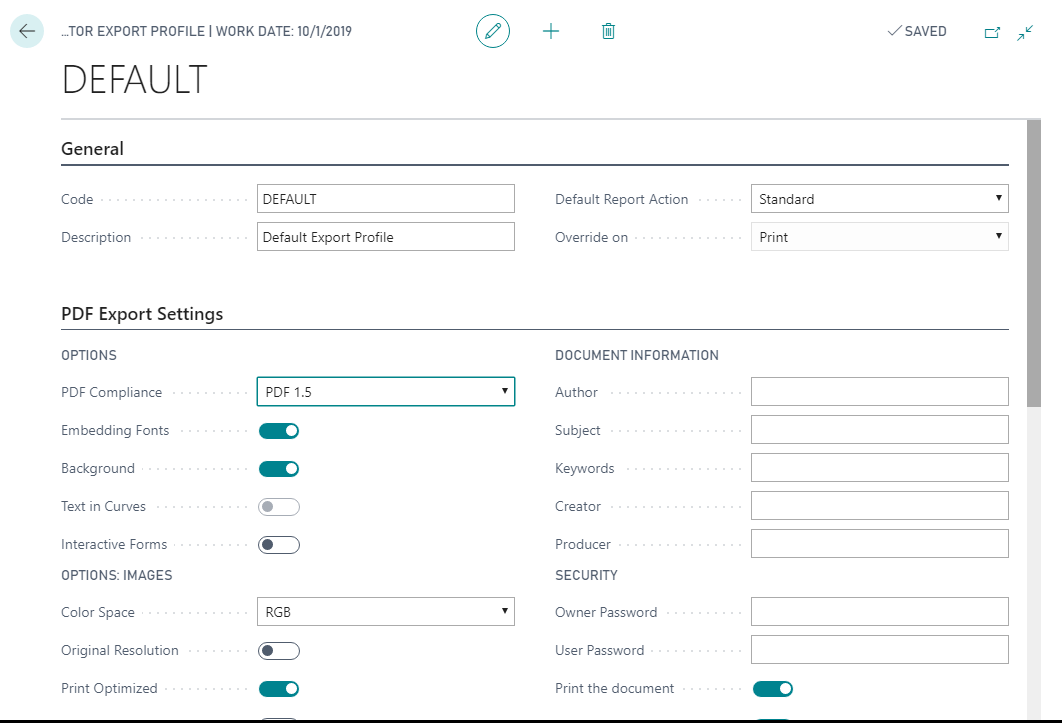The height and width of the screenshot is (723, 1062).
Task: Open page in new window icon
Action: (x=992, y=32)
